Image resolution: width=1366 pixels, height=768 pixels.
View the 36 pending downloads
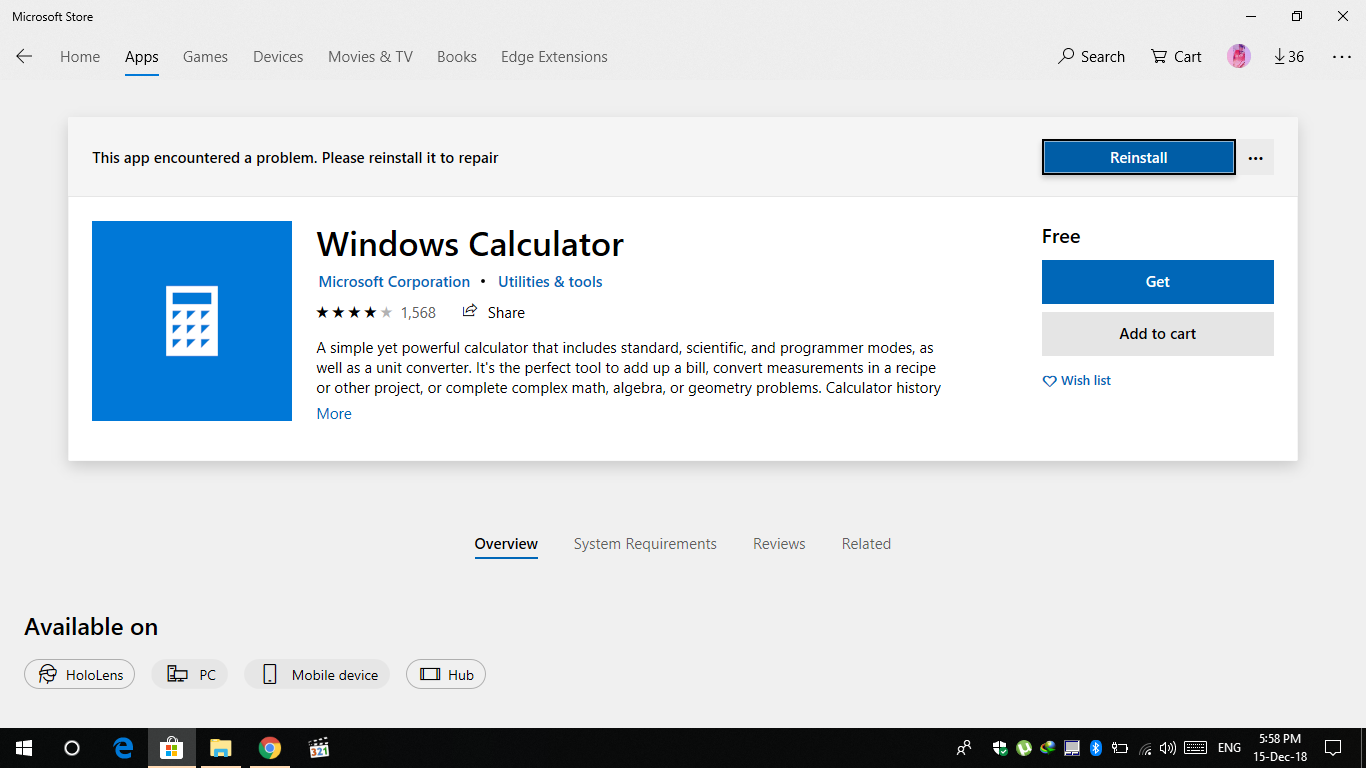[x=1289, y=57]
